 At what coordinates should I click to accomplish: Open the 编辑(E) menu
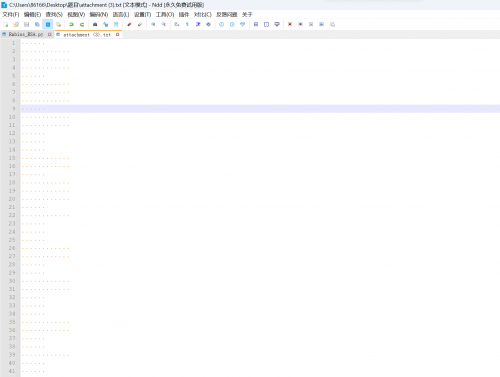tap(32, 15)
